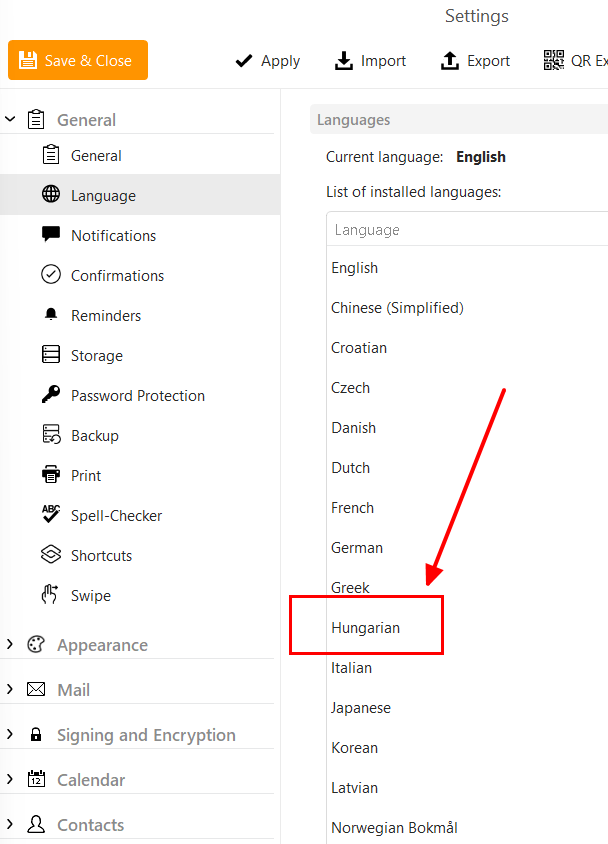
Task: Select the Spell-Checker ABC icon
Action: (51, 515)
